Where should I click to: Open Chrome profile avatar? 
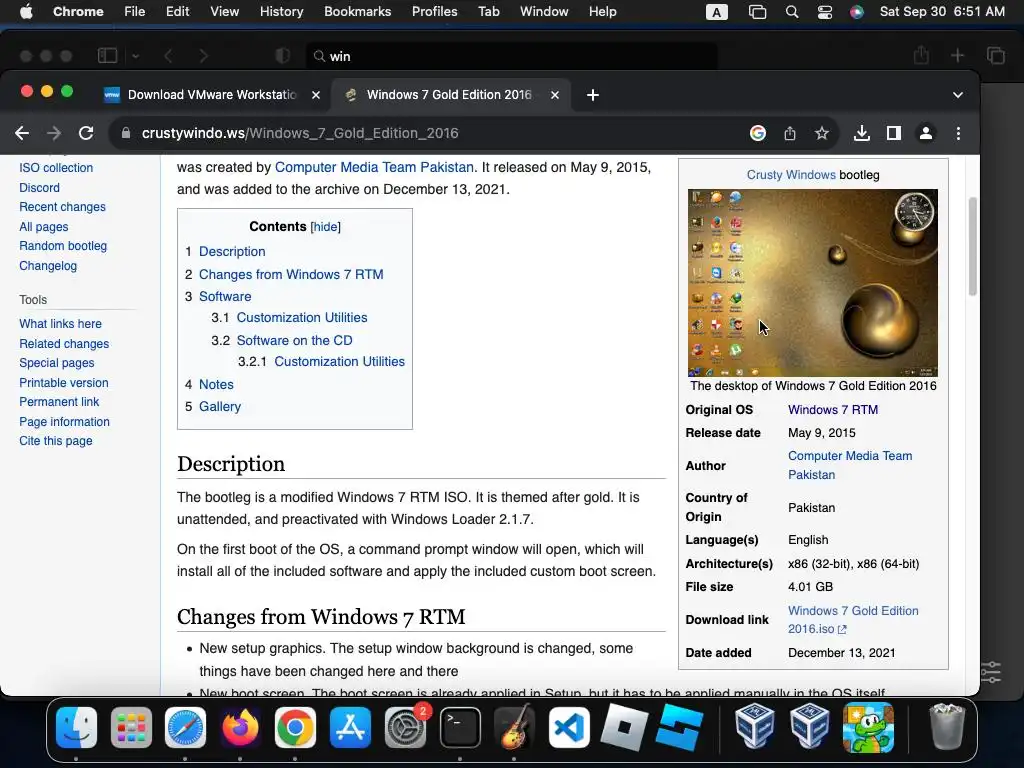coord(925,133)
